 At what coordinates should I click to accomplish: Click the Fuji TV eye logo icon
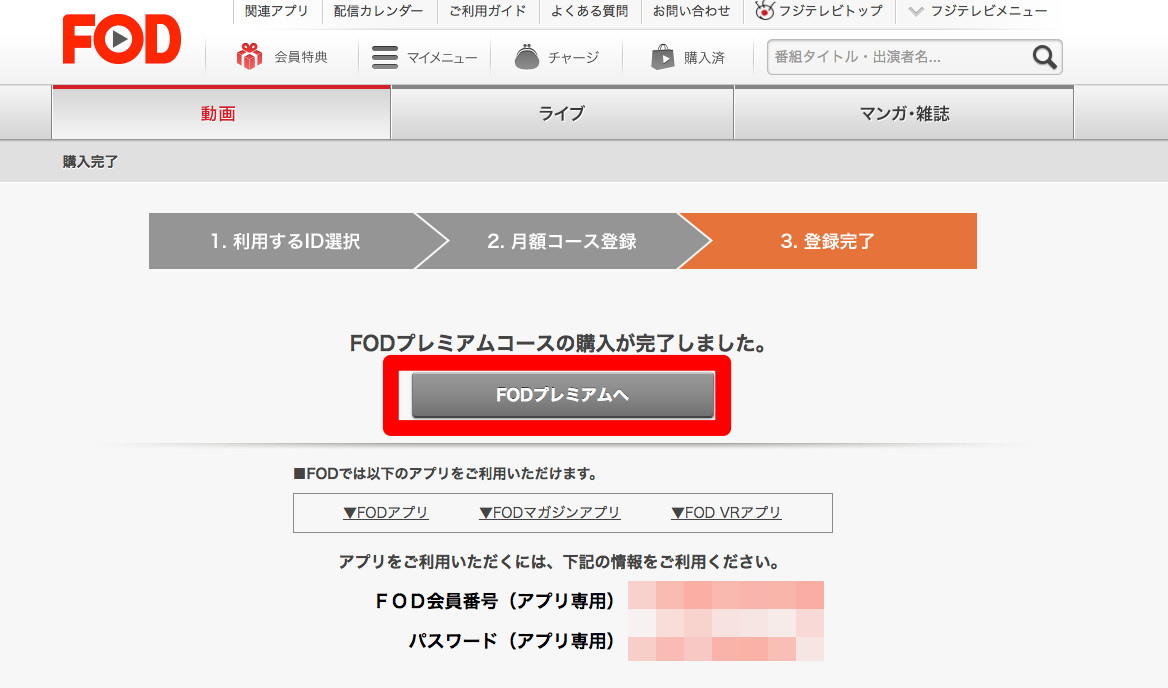pos(764,10)
